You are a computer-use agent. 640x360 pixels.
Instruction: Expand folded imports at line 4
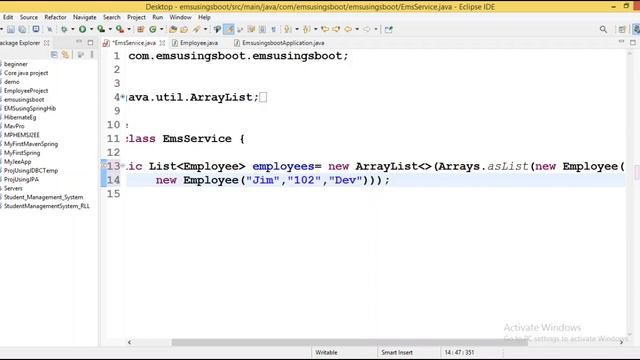[123, 97]
